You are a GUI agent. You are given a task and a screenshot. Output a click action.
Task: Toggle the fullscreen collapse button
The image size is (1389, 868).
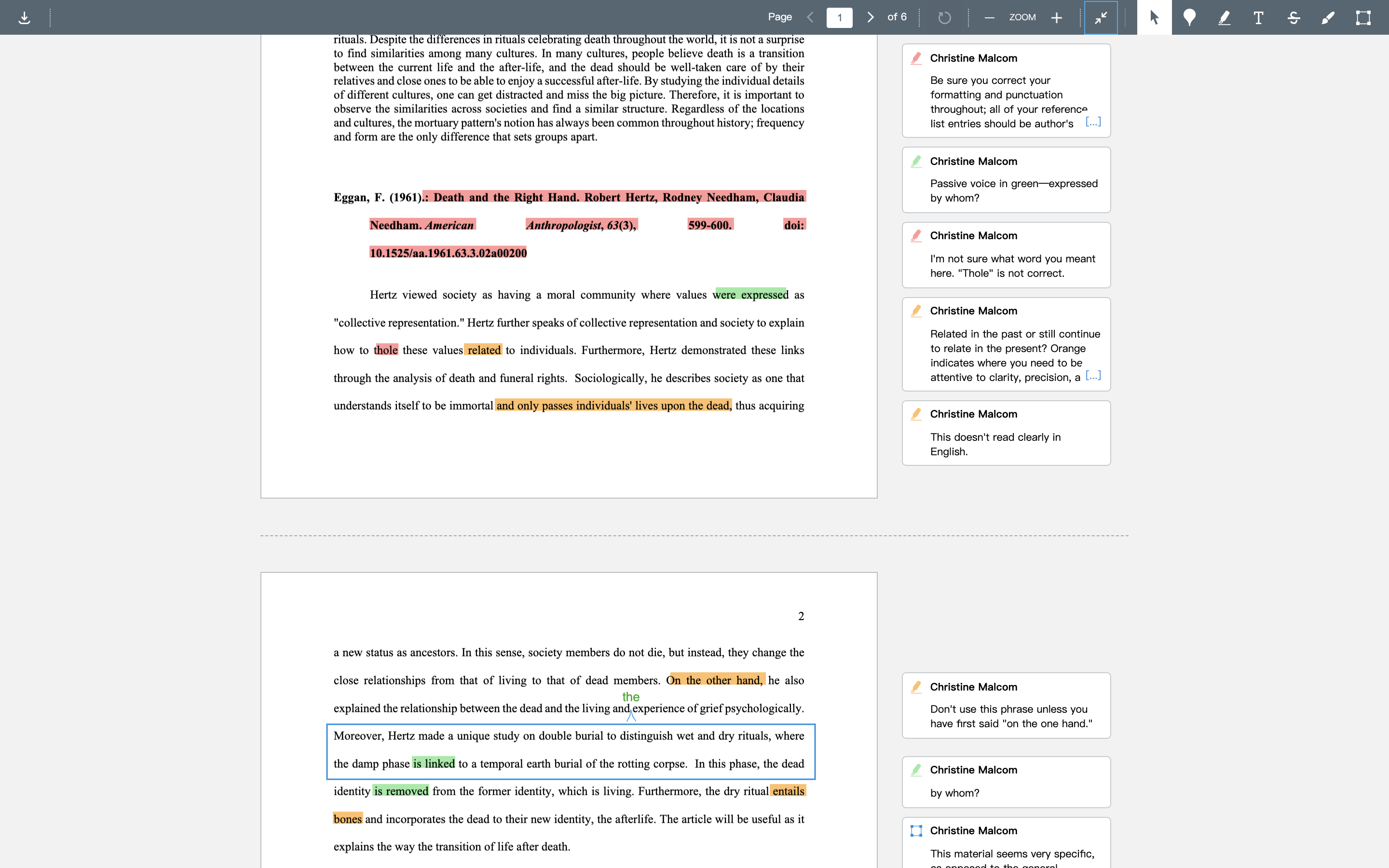pos(1100,18)
